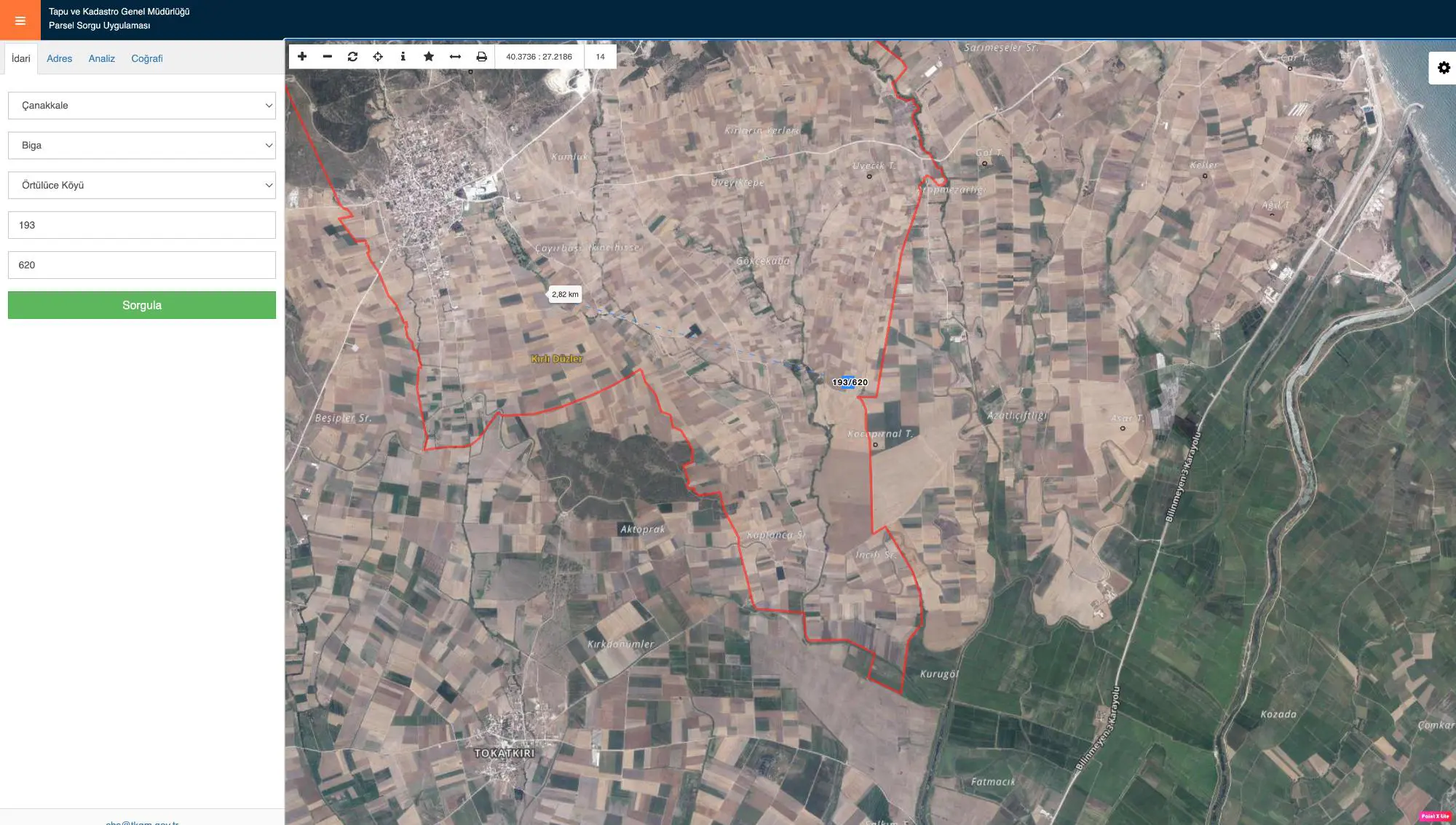Click the TOKATKIRI village label
1456x825 pixels.
(x=505, y=754)
